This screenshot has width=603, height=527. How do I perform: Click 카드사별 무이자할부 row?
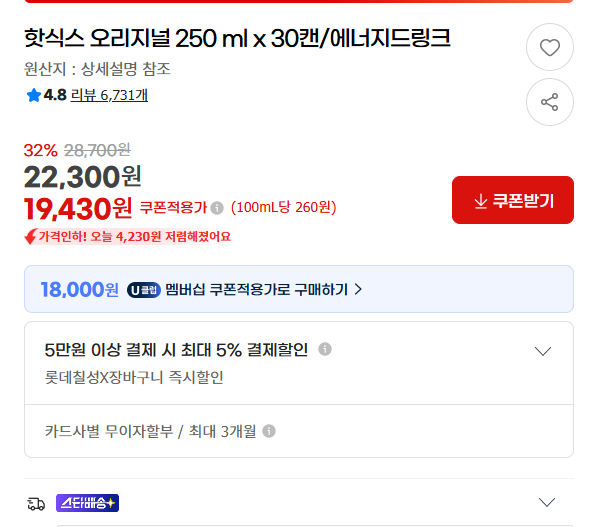pos(299,431)
